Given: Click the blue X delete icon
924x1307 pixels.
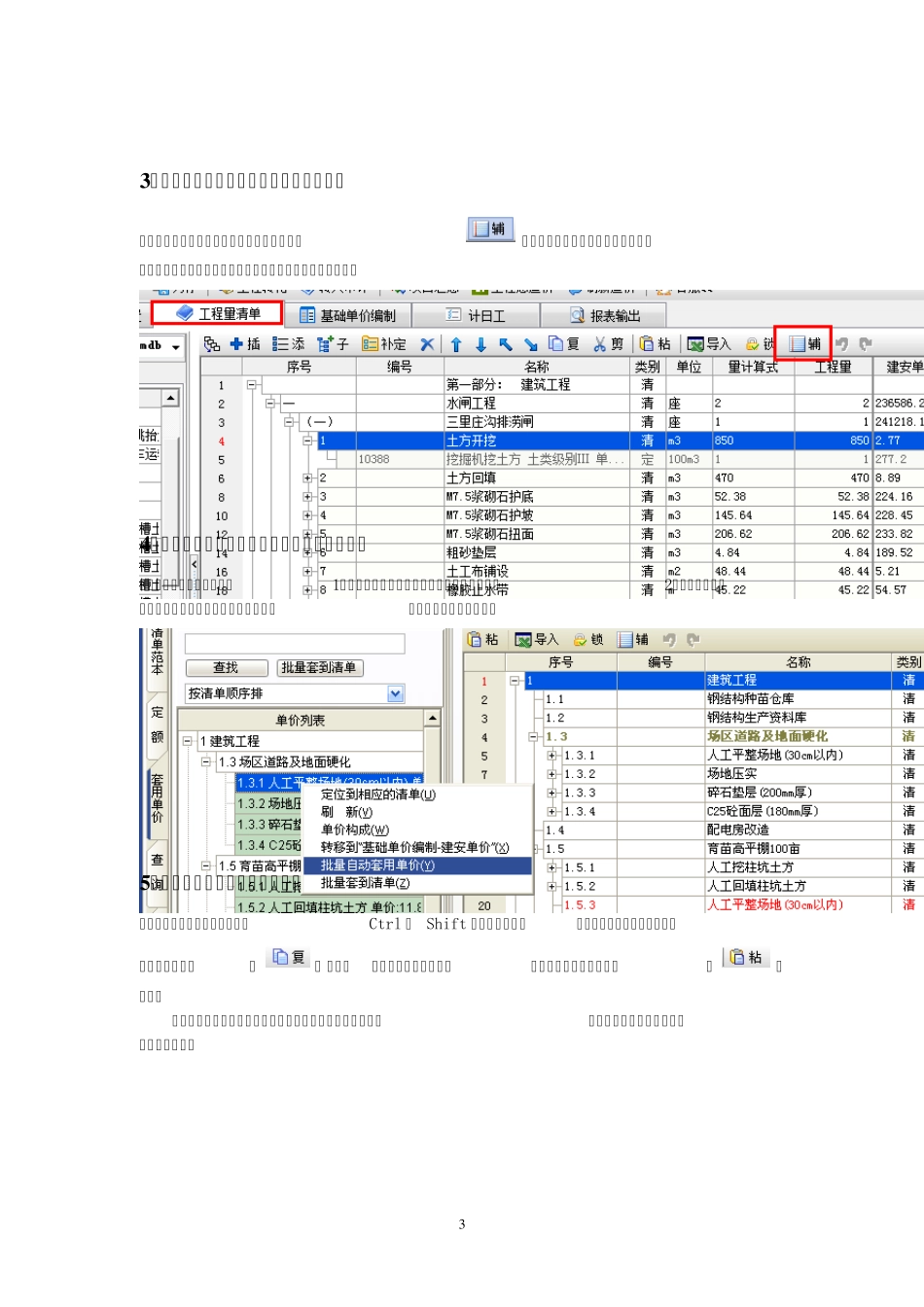Looking at the screenshot, I should pos(427,344).
